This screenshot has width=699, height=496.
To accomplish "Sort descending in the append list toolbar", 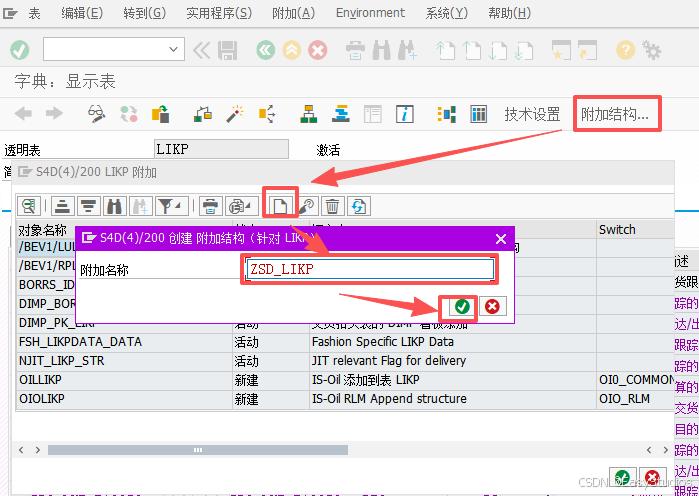I will [89, 206].
